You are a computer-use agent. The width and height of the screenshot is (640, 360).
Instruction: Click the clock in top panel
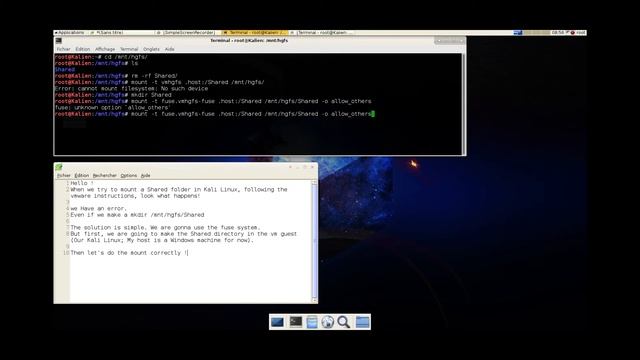(x=558, y=33)
